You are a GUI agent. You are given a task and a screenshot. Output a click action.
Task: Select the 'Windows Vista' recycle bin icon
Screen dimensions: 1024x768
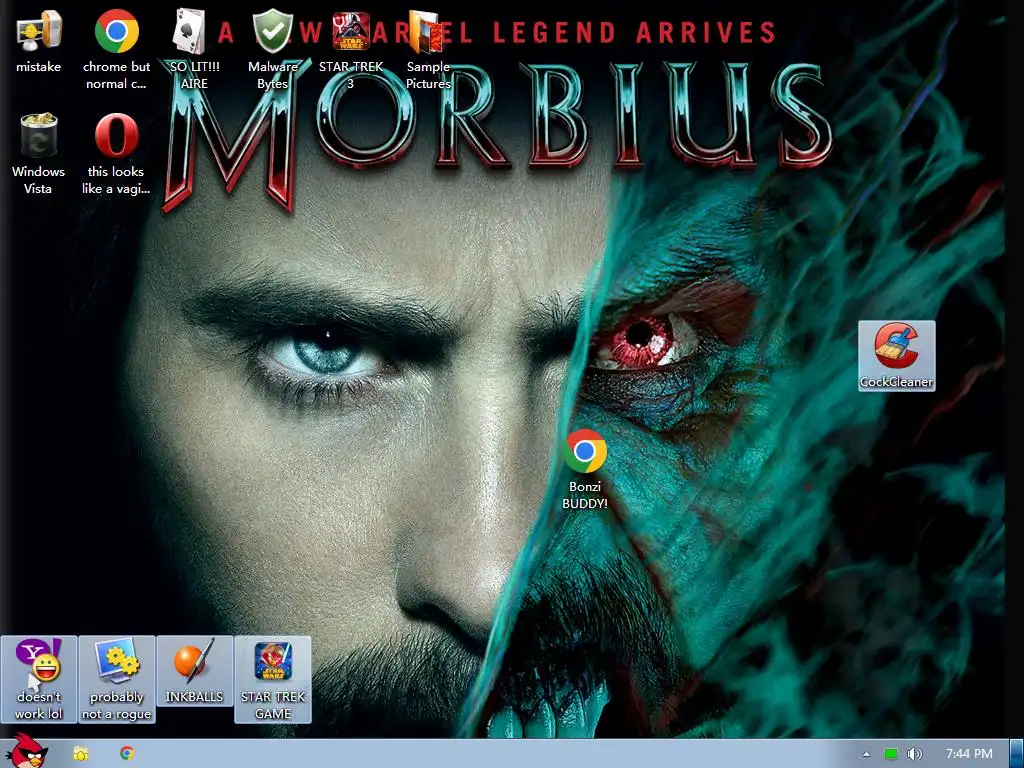pyautogui.click(x=39, y=153)
